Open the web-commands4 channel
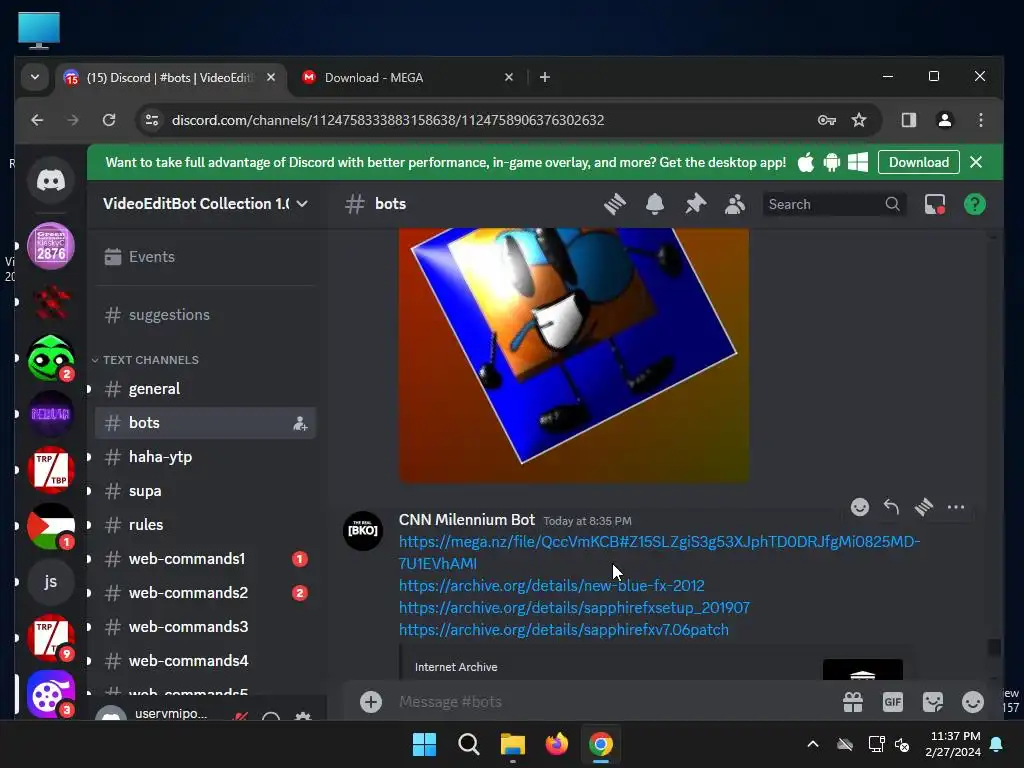The width and height of the screenshot is (1024, 768). pos(205,660)
